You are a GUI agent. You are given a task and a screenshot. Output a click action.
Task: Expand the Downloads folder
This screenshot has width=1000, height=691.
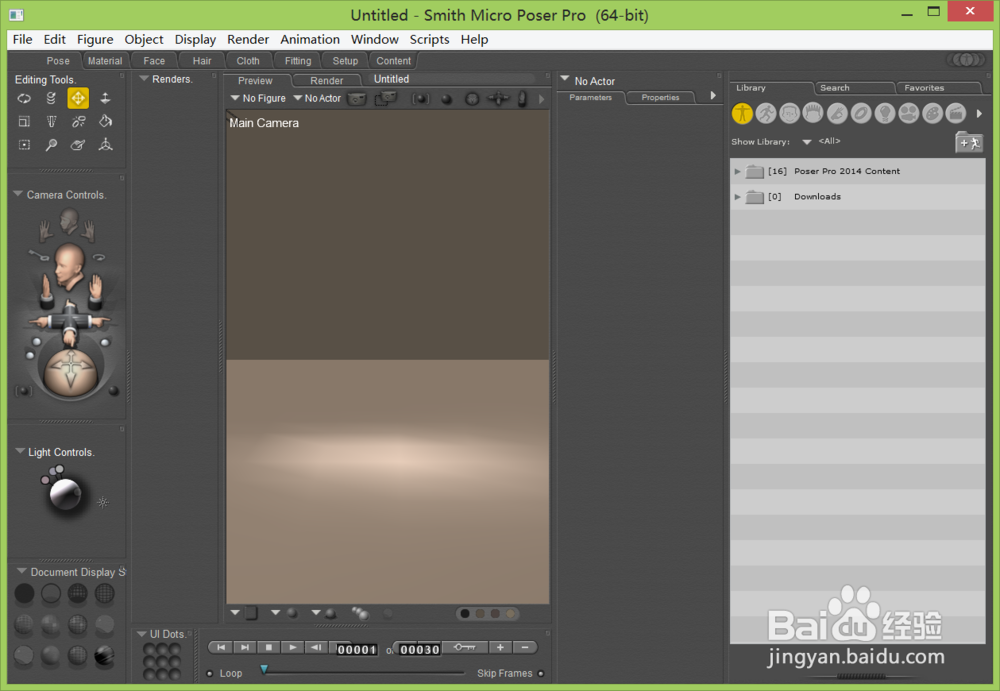738,197
